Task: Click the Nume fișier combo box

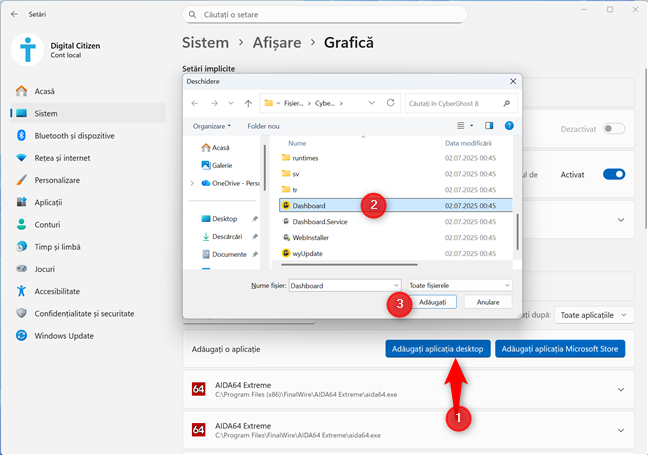Action: click(345, 286)
